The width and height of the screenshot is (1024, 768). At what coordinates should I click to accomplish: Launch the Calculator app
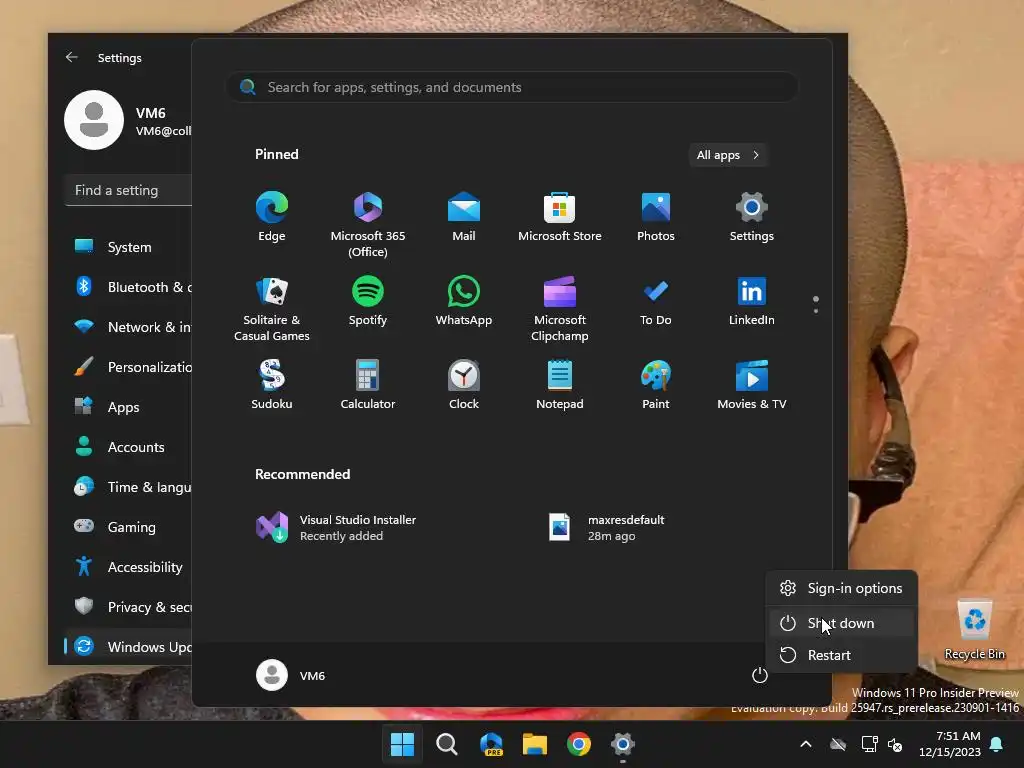pos(368,385)
